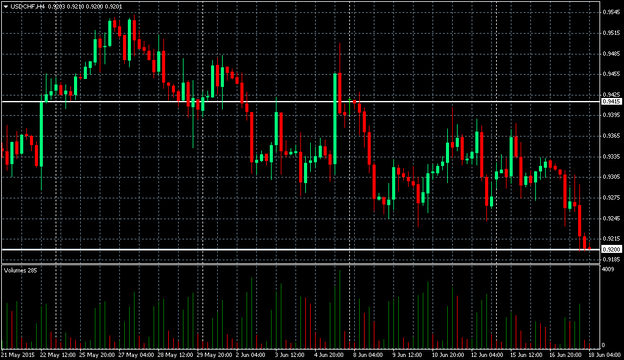This screenshot has height=360, width=624.
Task: Click the 4009 volume scale maximum label
Action: click(608, 270)
